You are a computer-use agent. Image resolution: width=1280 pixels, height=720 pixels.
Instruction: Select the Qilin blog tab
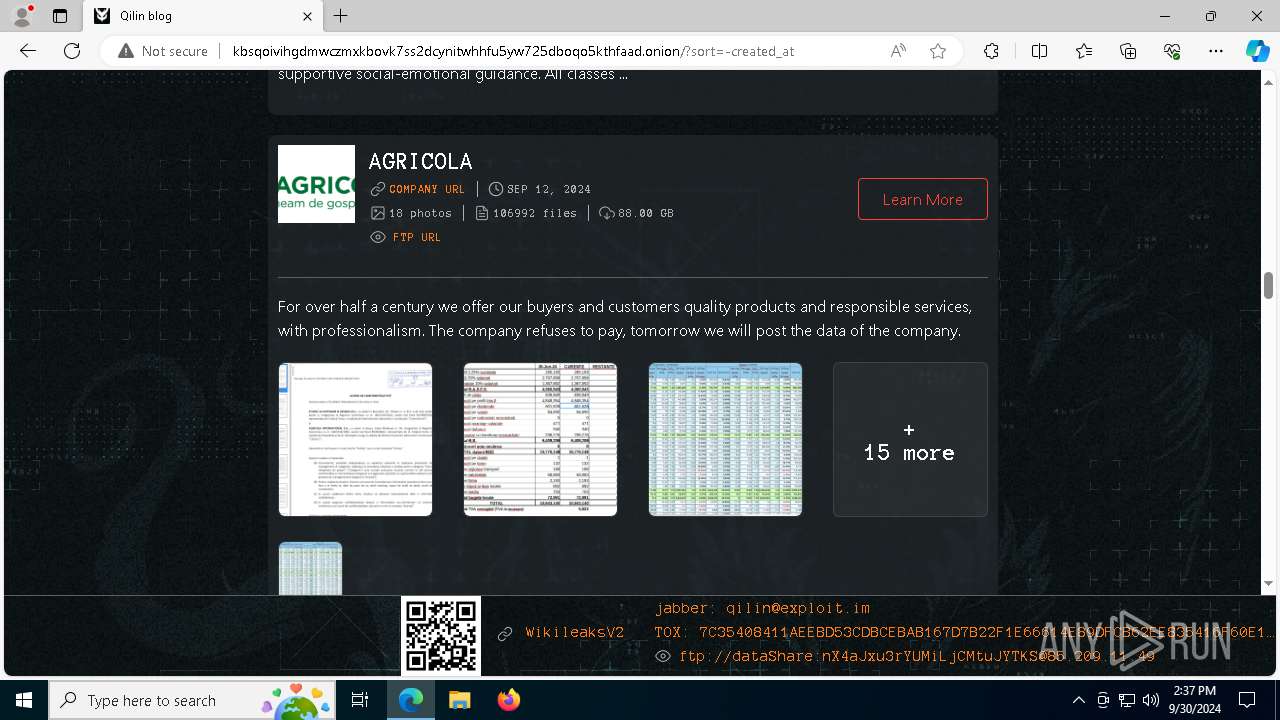click(203, 16)
